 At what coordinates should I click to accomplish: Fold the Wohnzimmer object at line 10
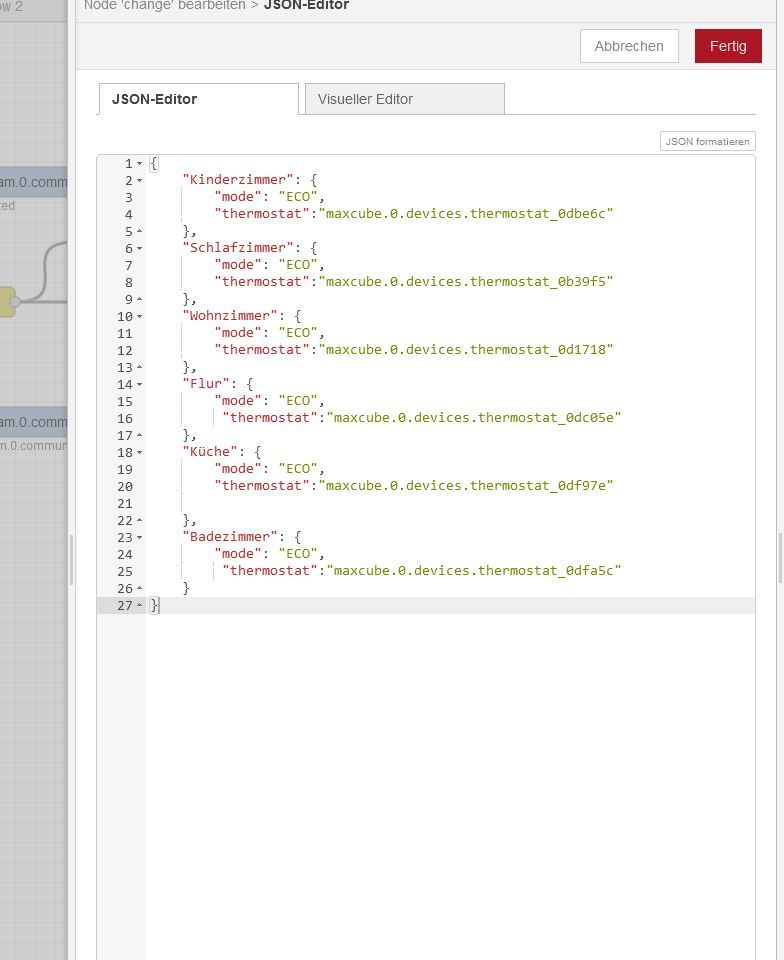[140, 317]
